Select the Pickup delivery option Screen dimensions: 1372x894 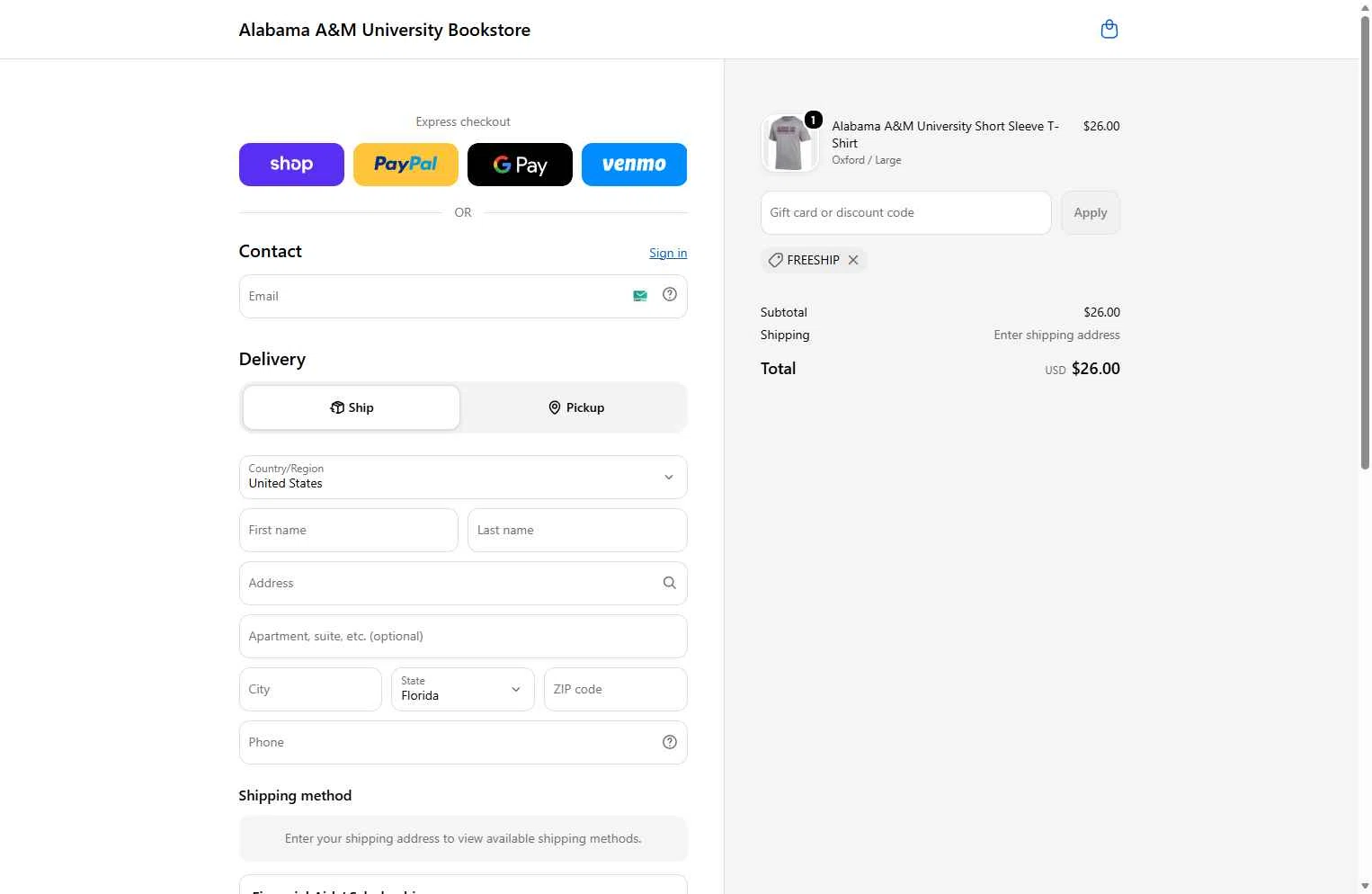click(576, 407)
